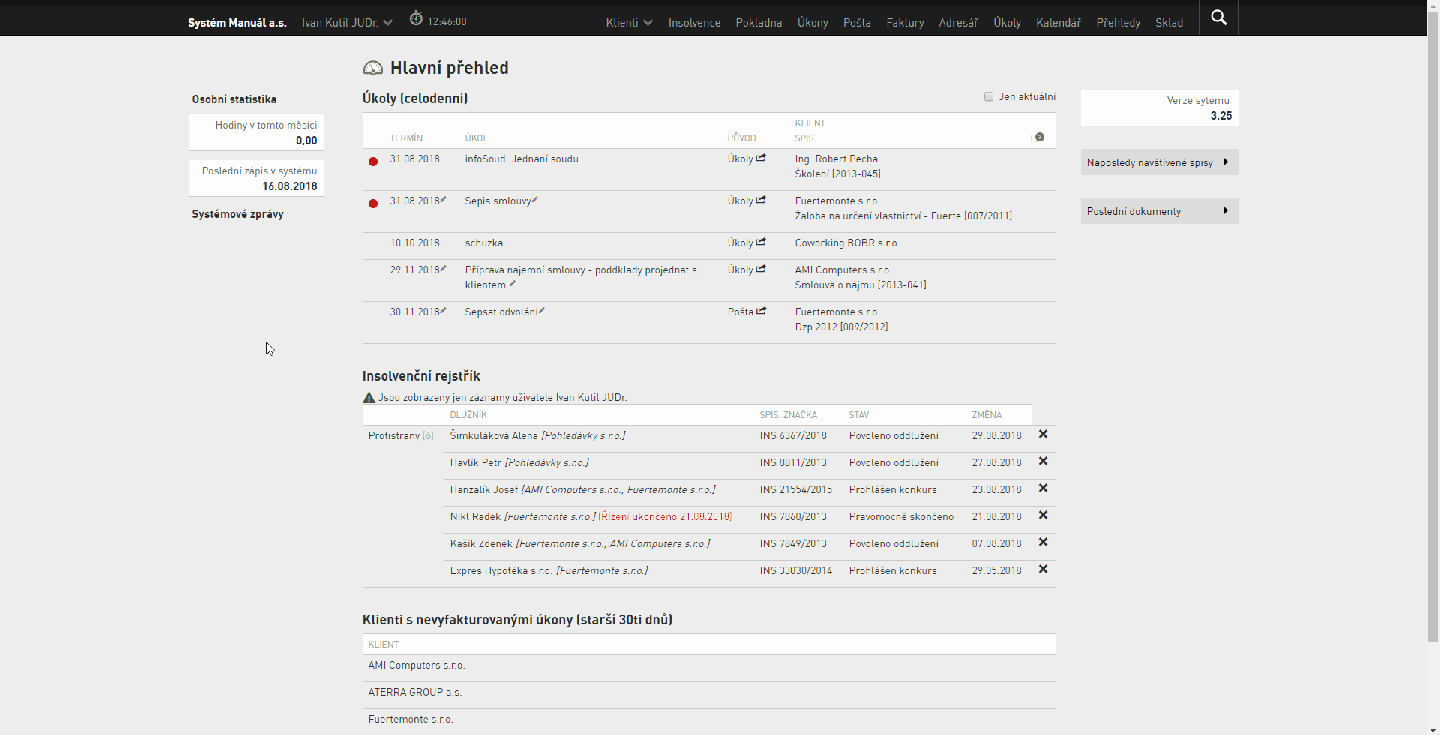Open the Insolvence menu item

(694, 22)
